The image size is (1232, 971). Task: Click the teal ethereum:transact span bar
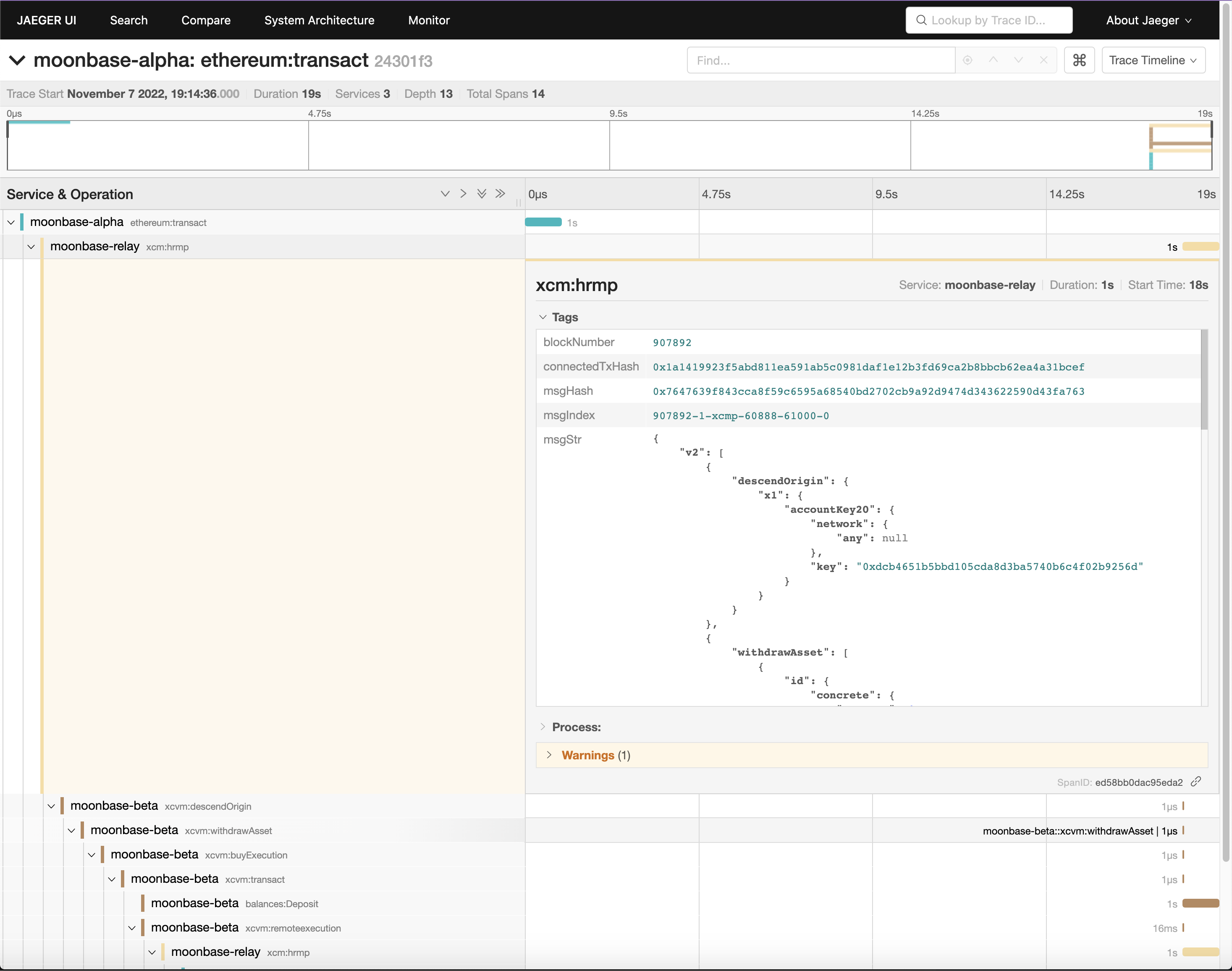pyautogui.click(x=543, y=222)
